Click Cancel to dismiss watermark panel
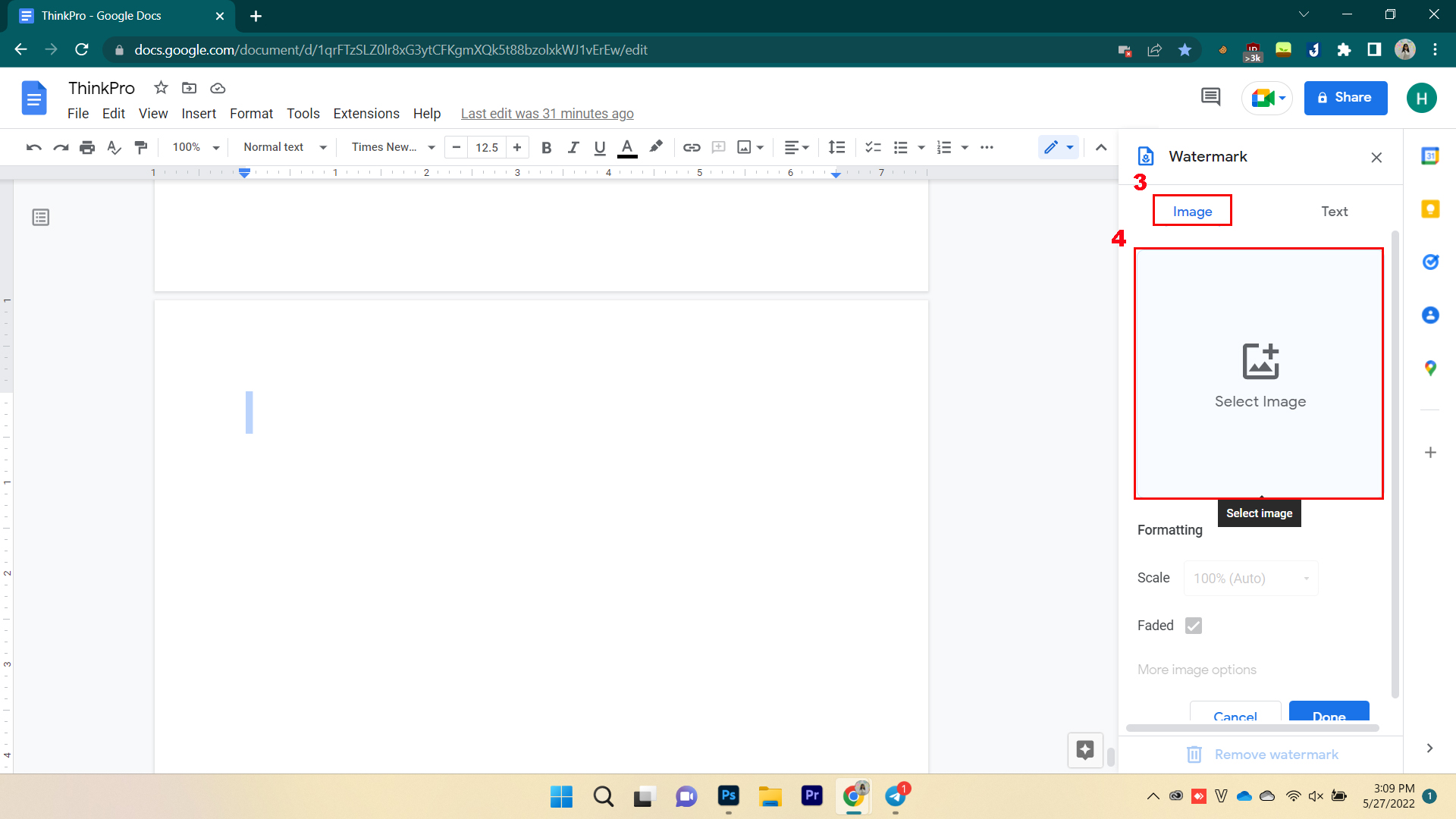1456x819 pixels. (x=1235, y=717)
